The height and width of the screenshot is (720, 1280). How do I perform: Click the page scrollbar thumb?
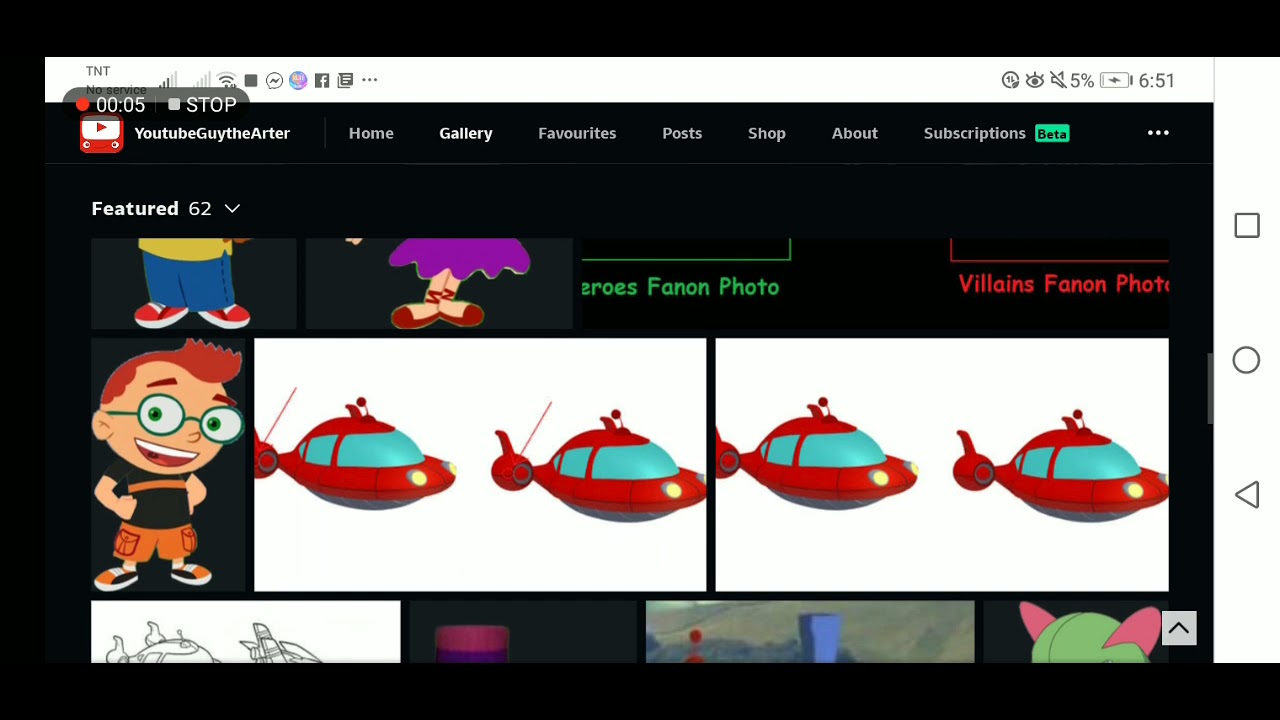click(x=1210, y=389)
